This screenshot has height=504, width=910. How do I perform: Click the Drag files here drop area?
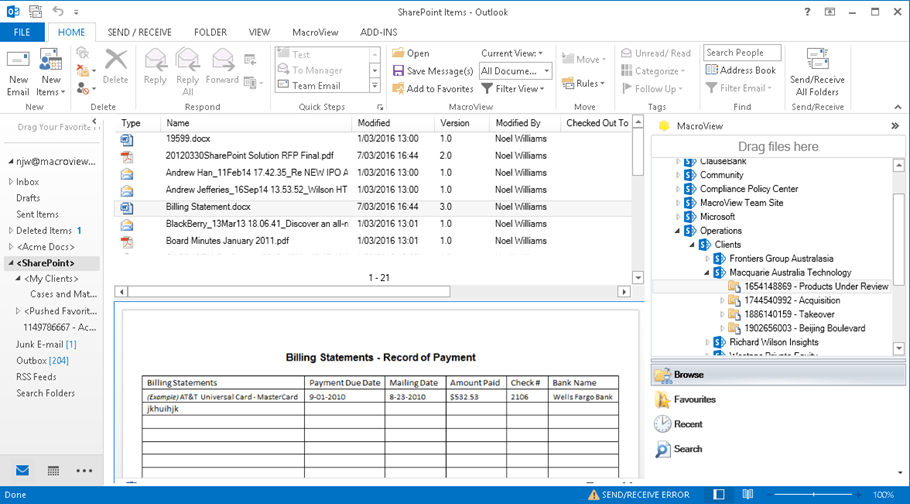[778, 147]
